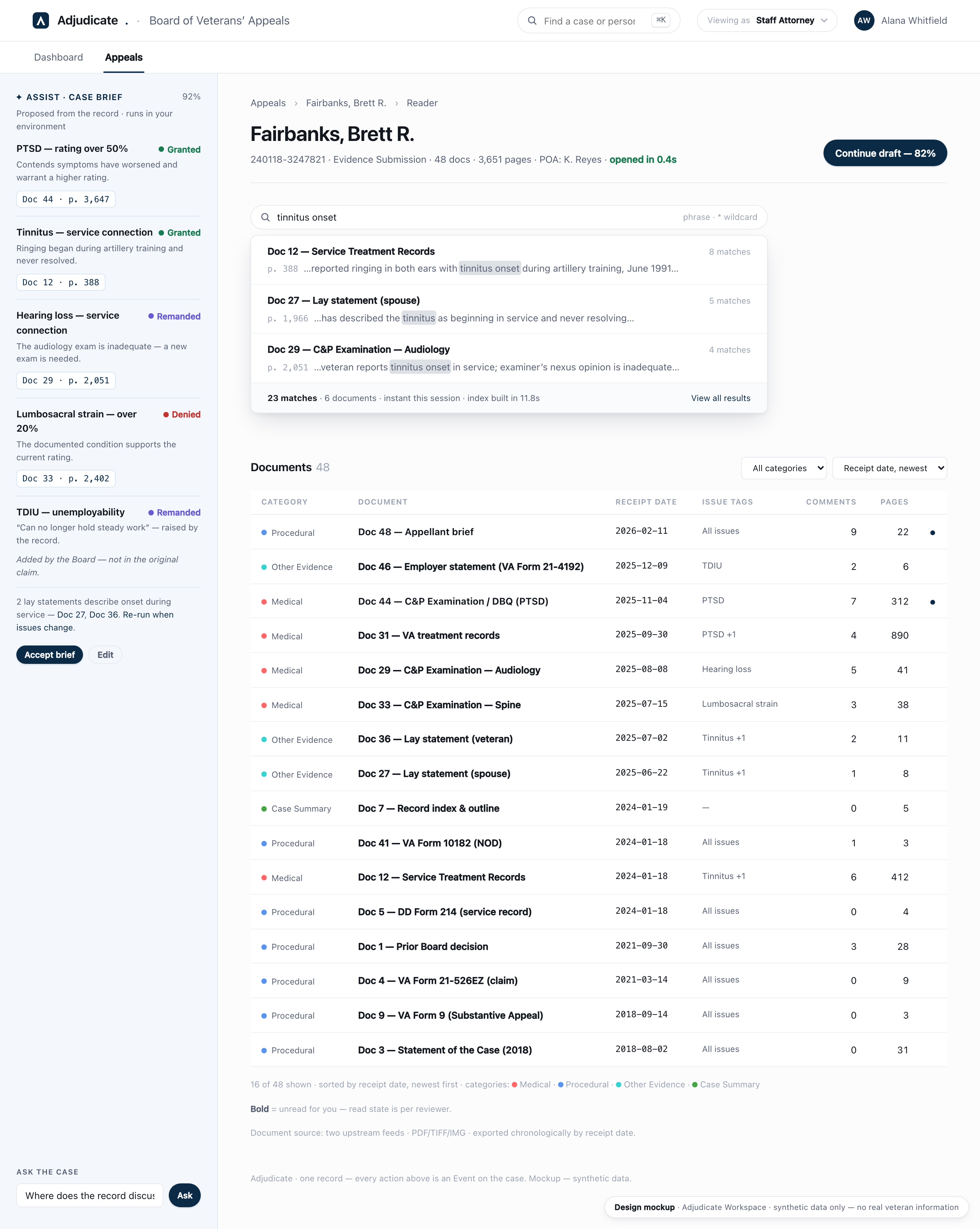Click the COMMENTS column header
This screenshot has width=980, height=1229.
point(831,501)
